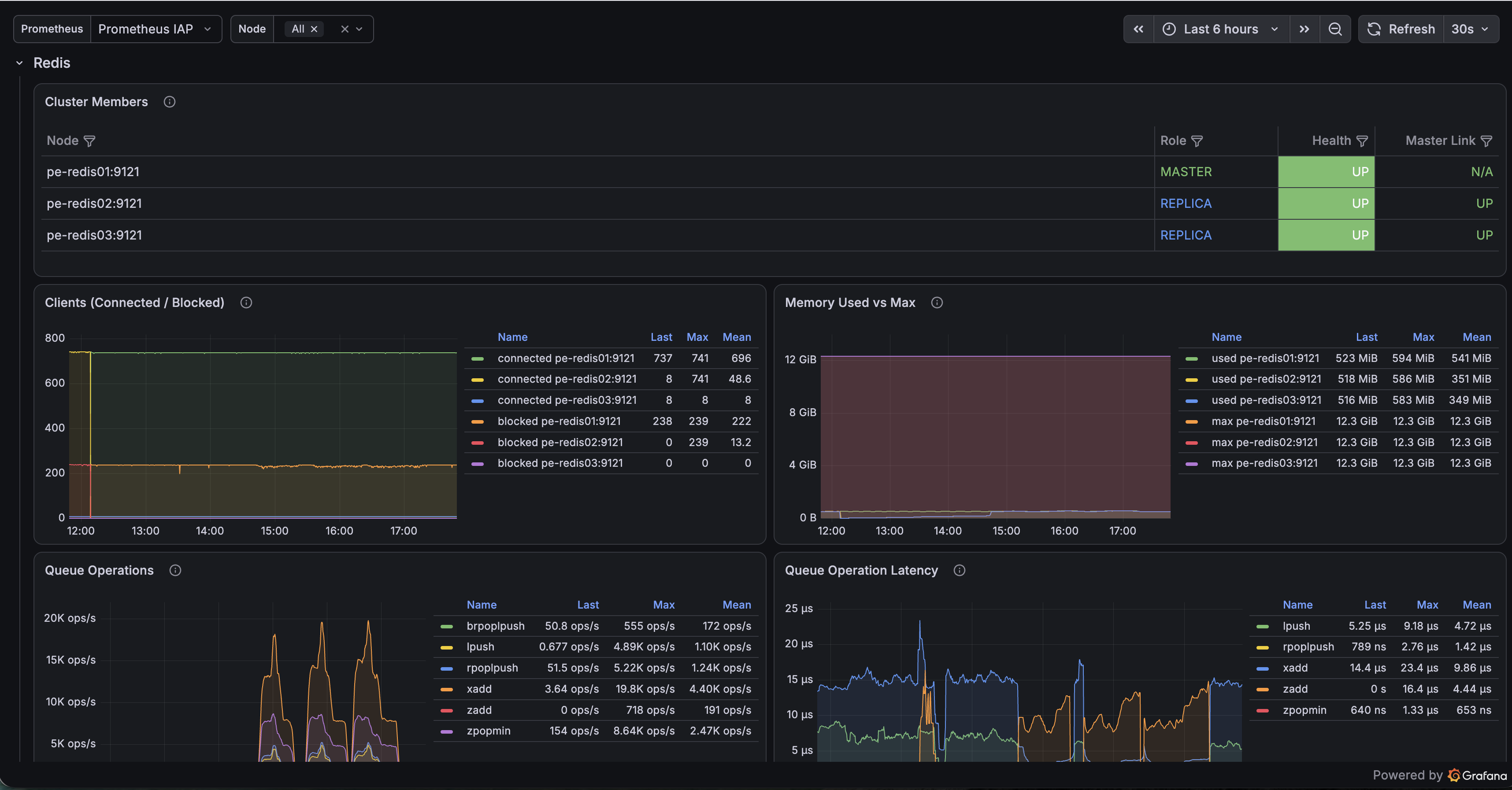
Task: Shift time range forward with double-right arrows
Action: coord(1304,30)
